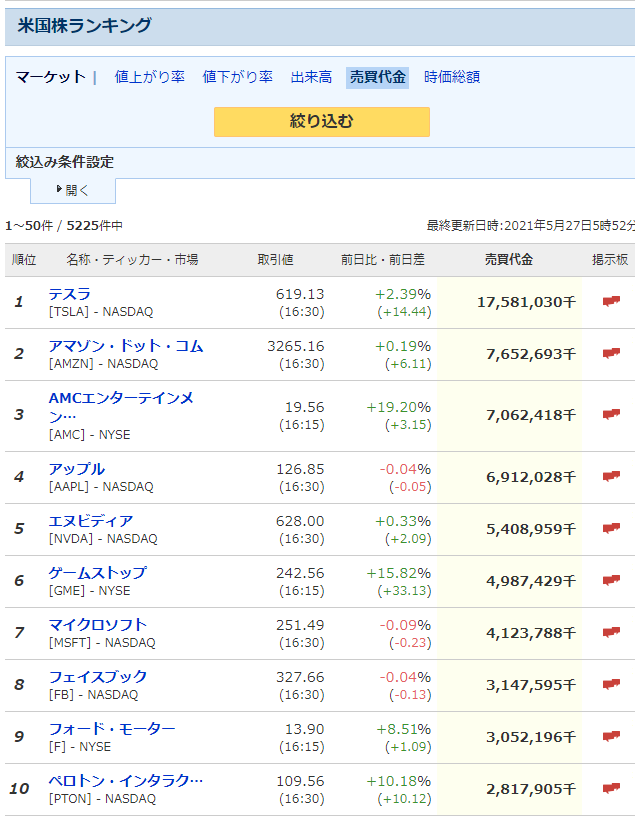Open the ペロトン・インタラク… stock link
This screenshot has width=635, height=816.
click(126, 781)
